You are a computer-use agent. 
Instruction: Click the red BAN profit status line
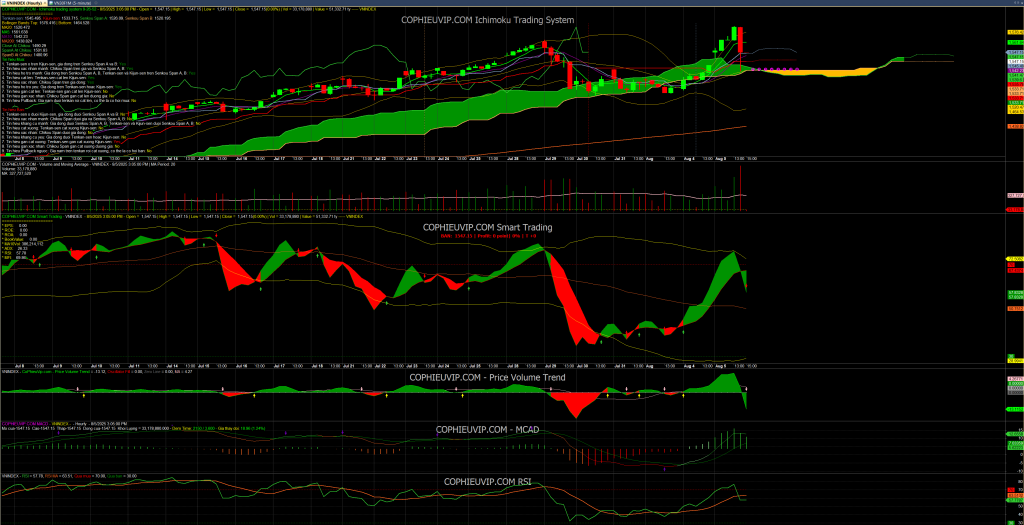[x=488, y=235]
